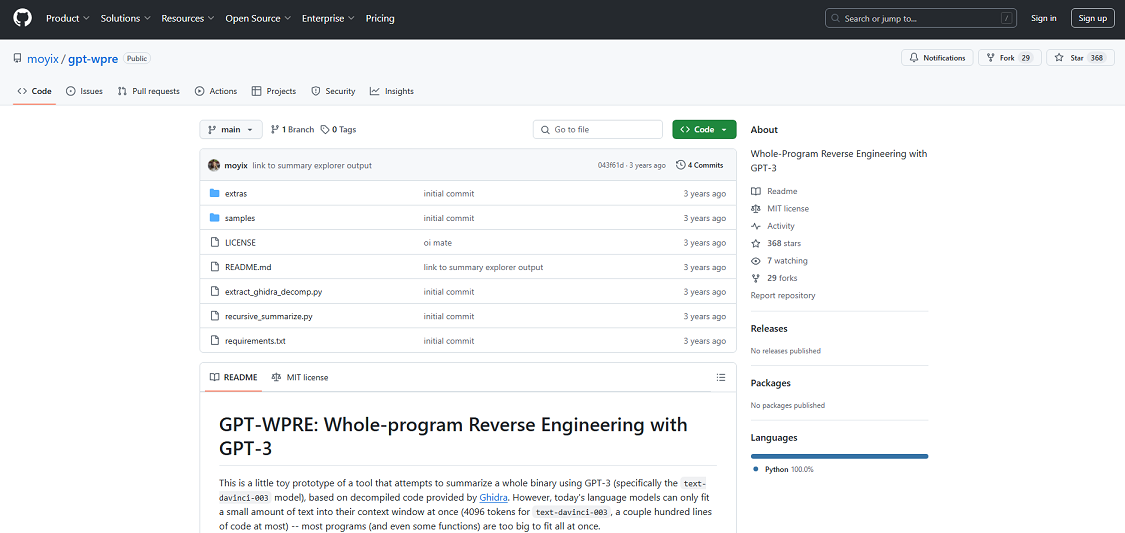Open the Releases heading link

(x=769, y=329)
